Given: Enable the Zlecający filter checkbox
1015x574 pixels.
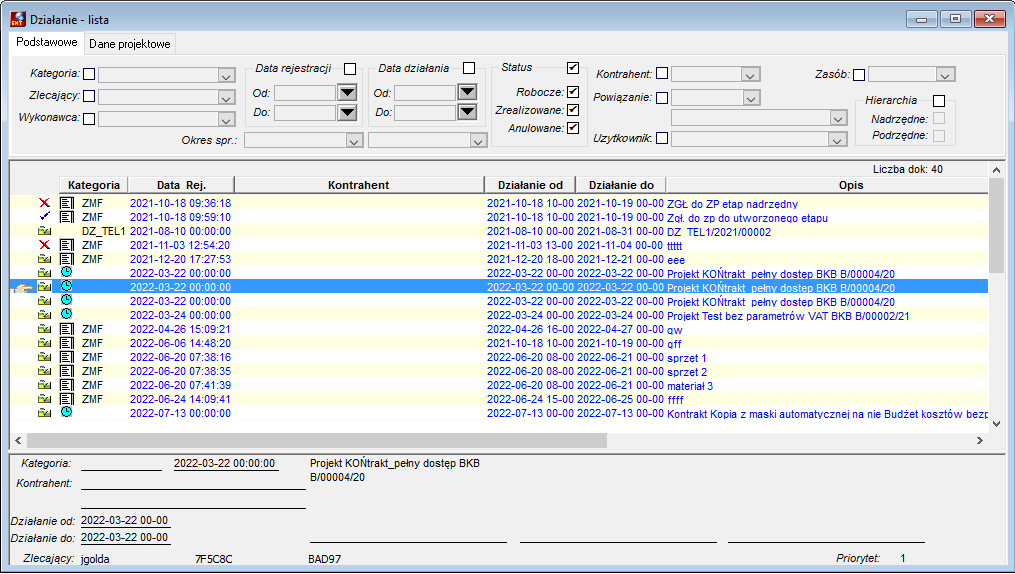Looking at the screenshot, I should (89, 96).
